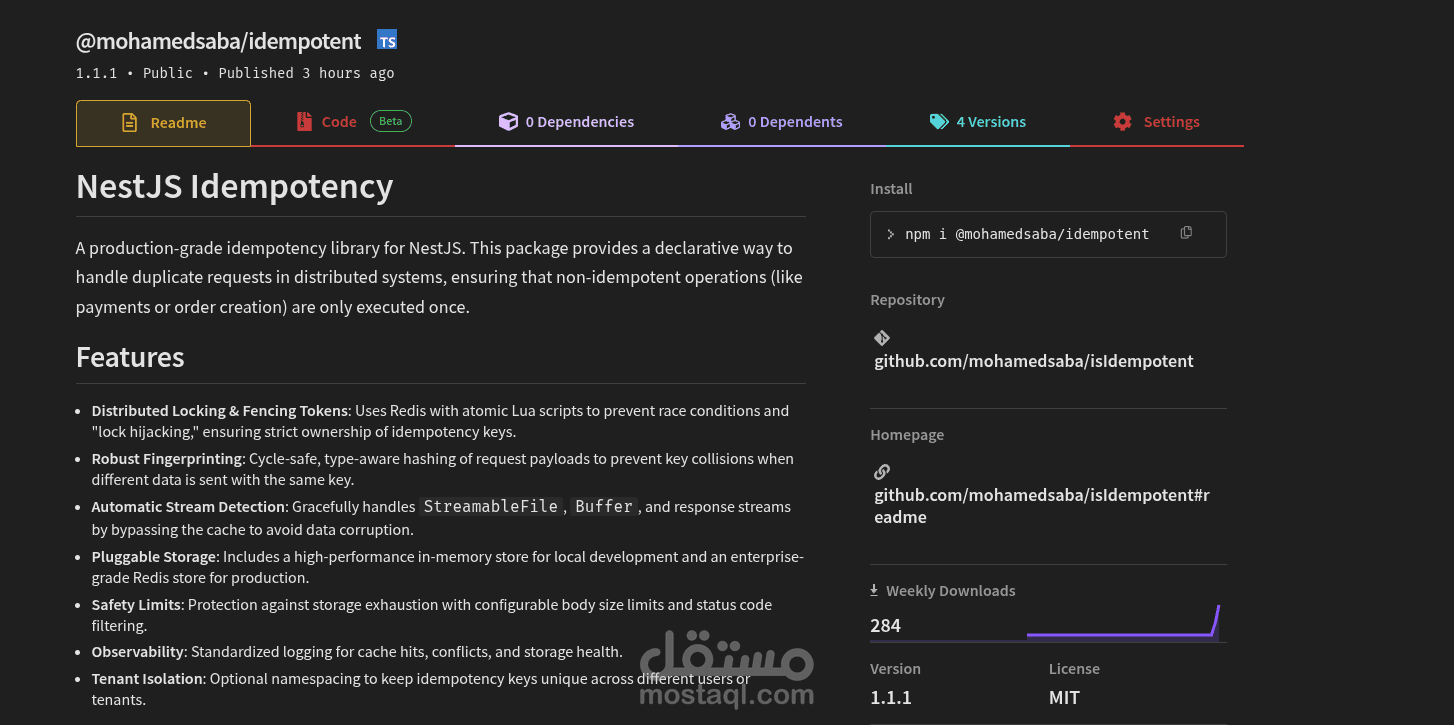Open the package Settings tab
1454x725 pixels.
click(1156, 123)
